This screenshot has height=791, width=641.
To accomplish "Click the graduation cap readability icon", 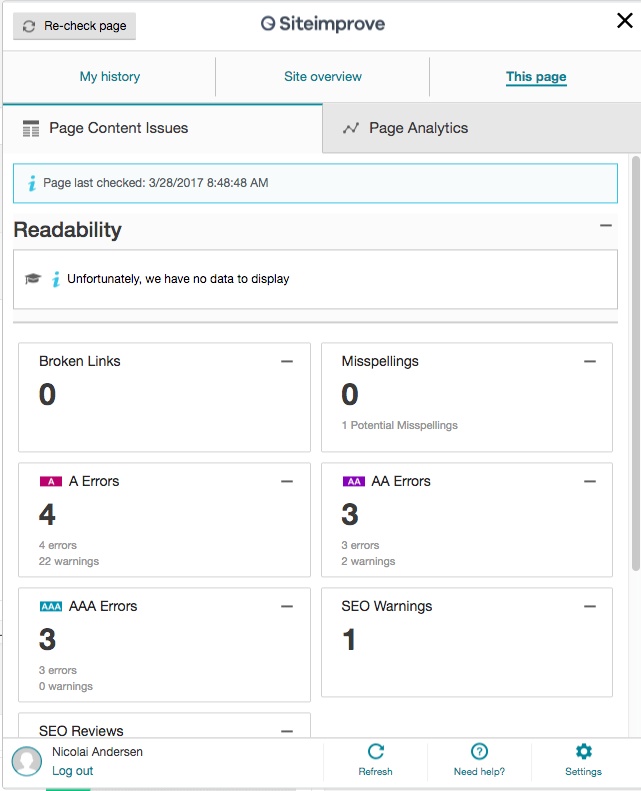I will point(33,278).
